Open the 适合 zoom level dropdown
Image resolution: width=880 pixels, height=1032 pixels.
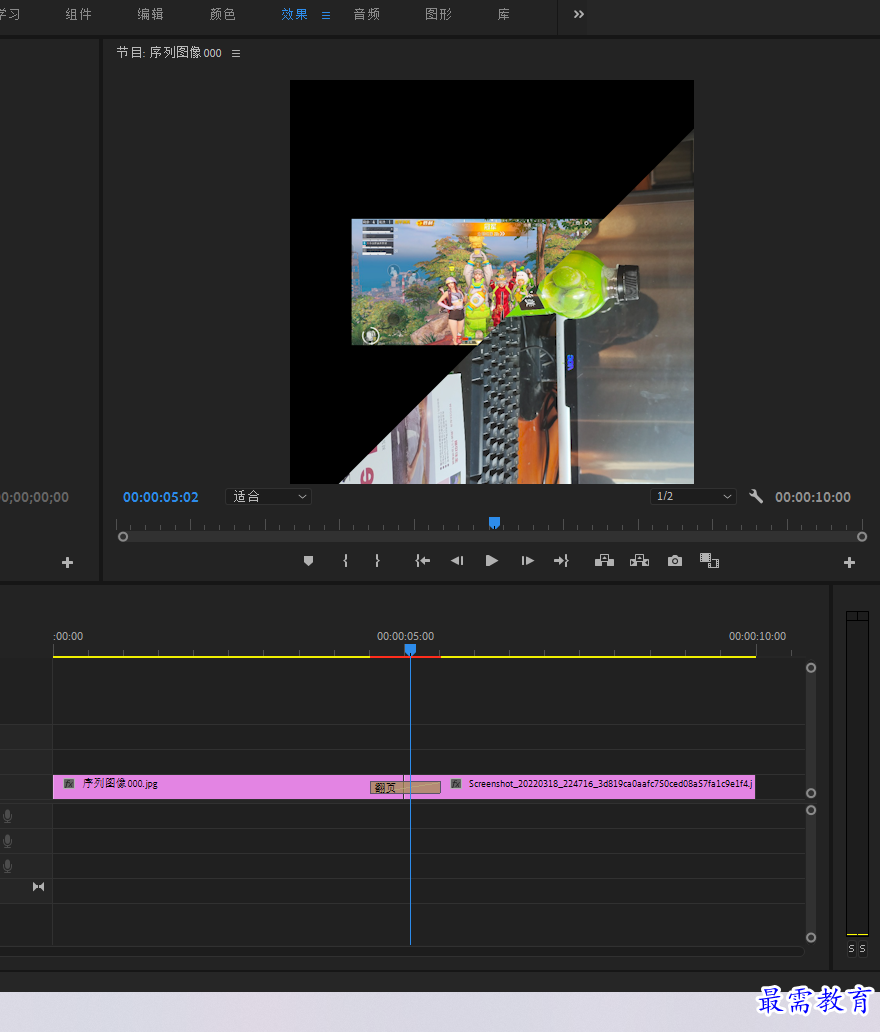click(x=269, y=496)
